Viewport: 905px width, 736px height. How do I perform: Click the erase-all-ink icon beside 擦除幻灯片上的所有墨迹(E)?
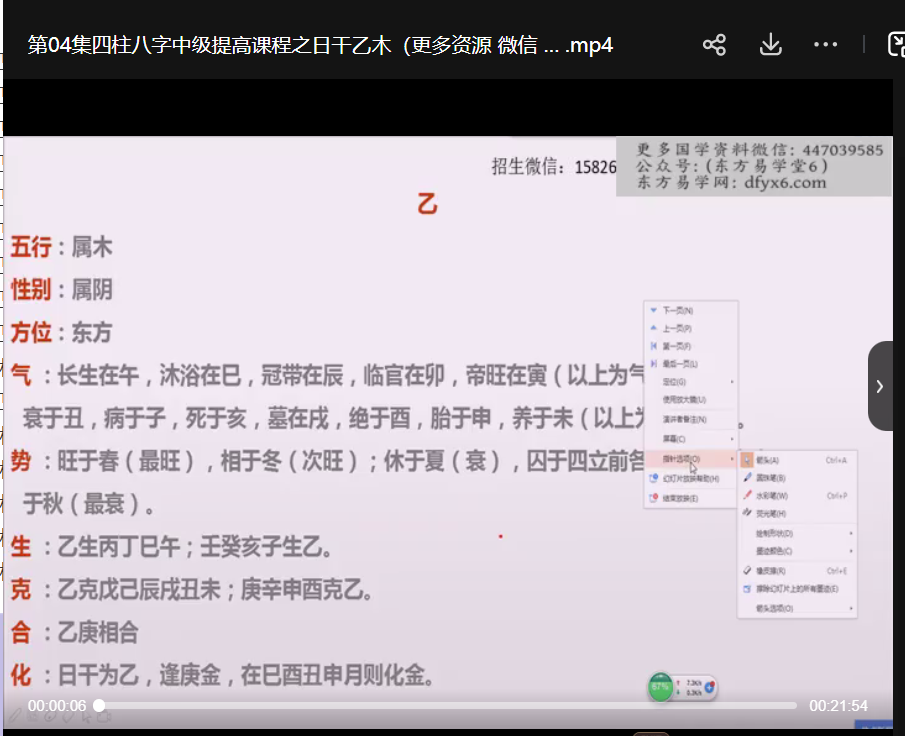click(747, 589)
